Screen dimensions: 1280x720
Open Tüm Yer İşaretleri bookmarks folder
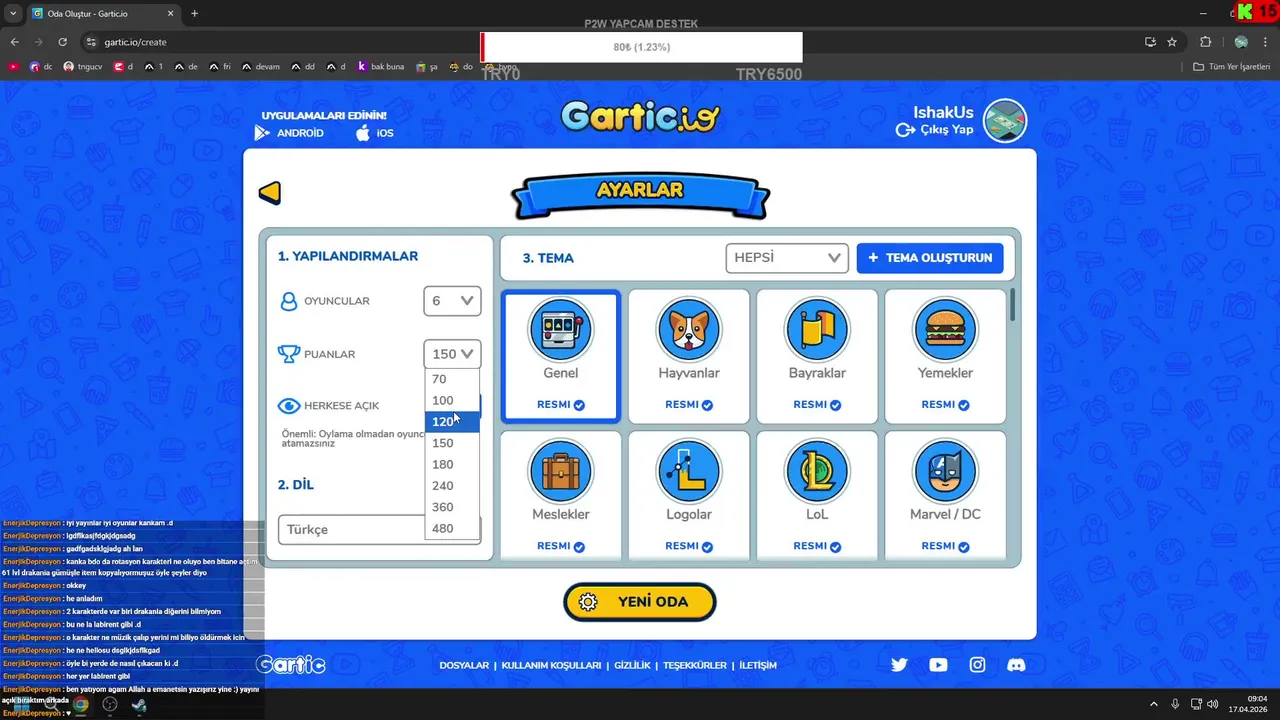[x=1232, y=67]
